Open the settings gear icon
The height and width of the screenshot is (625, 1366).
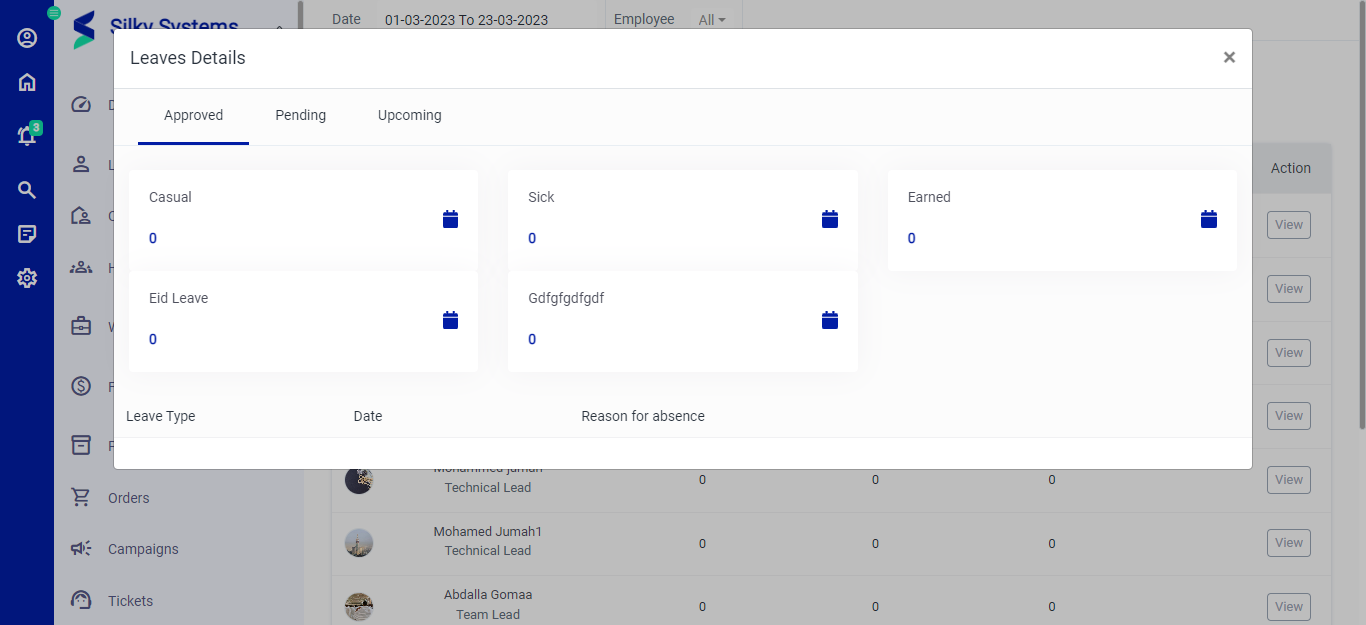27,278
